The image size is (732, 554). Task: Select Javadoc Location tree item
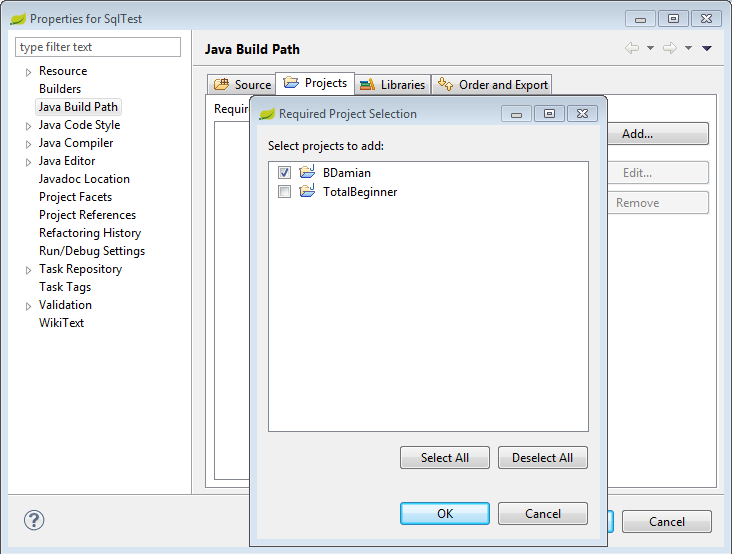point(84,179)
